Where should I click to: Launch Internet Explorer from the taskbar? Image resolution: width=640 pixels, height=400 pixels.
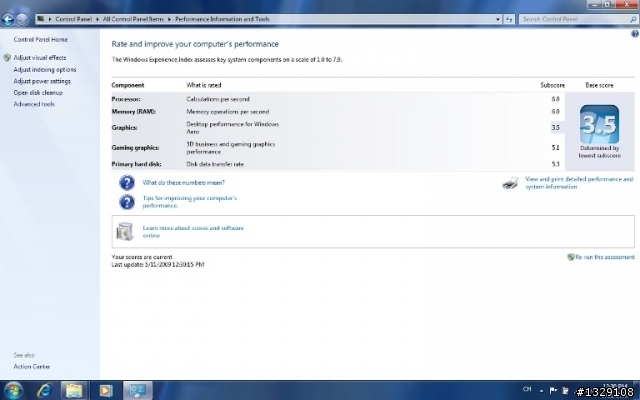[44, 391]
